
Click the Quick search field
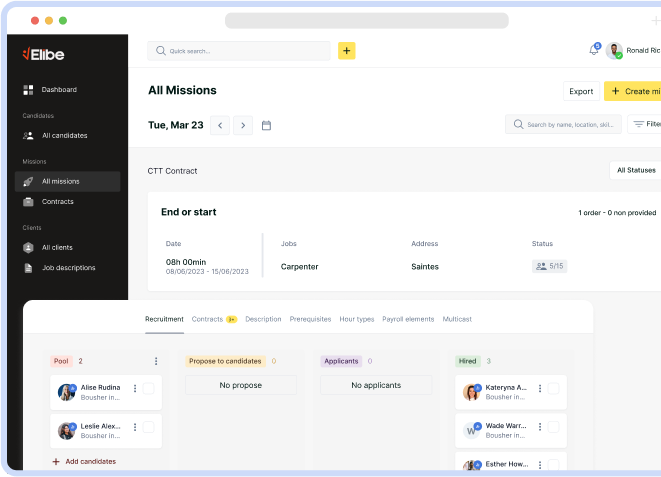[238, 51]
